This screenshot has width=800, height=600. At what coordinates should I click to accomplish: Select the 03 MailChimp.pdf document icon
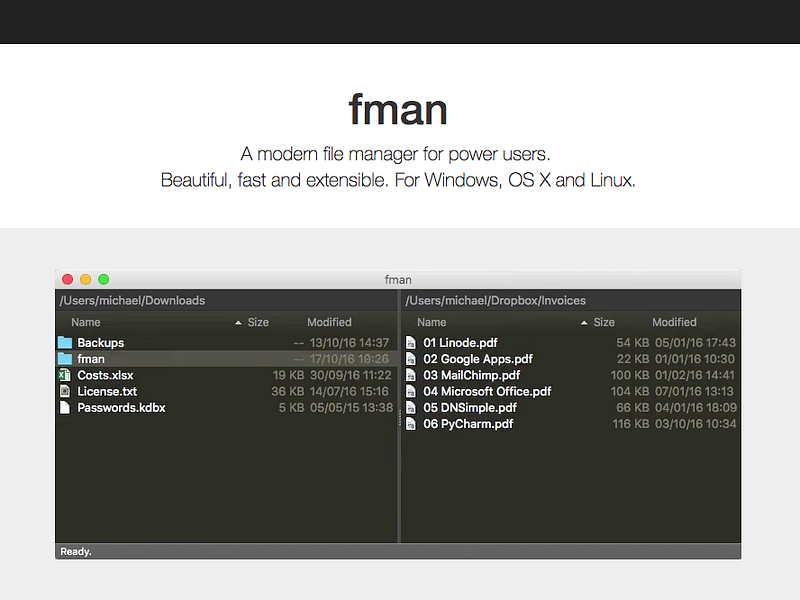(412, 375)
